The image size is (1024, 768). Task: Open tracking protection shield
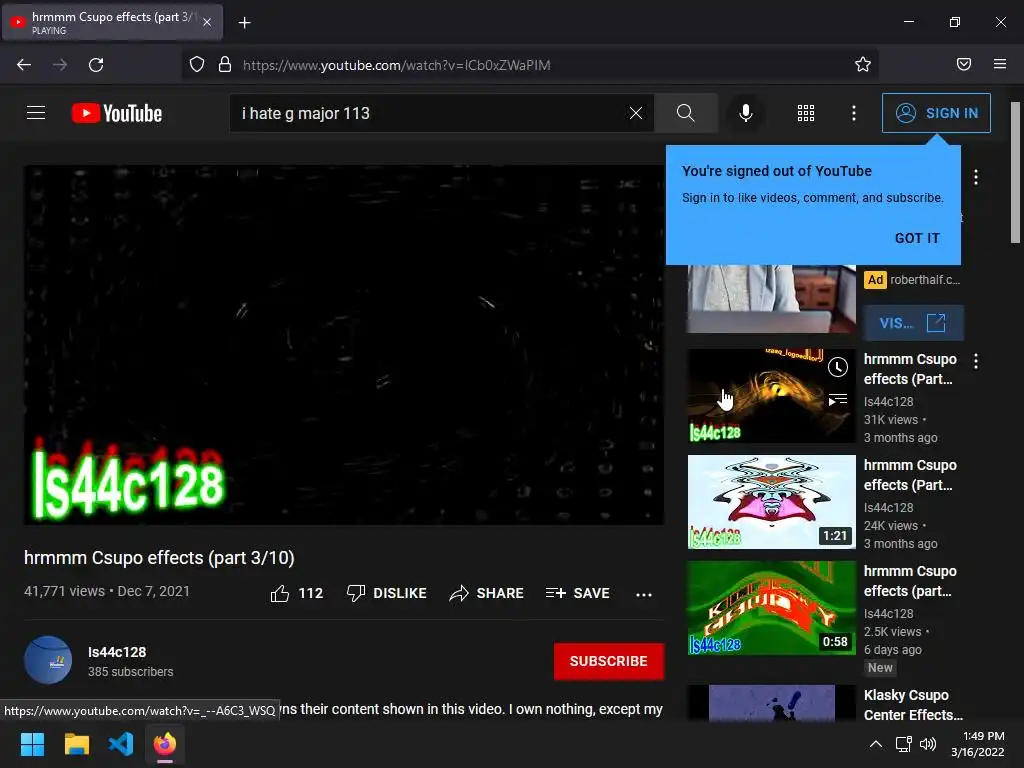click(197, 64)
